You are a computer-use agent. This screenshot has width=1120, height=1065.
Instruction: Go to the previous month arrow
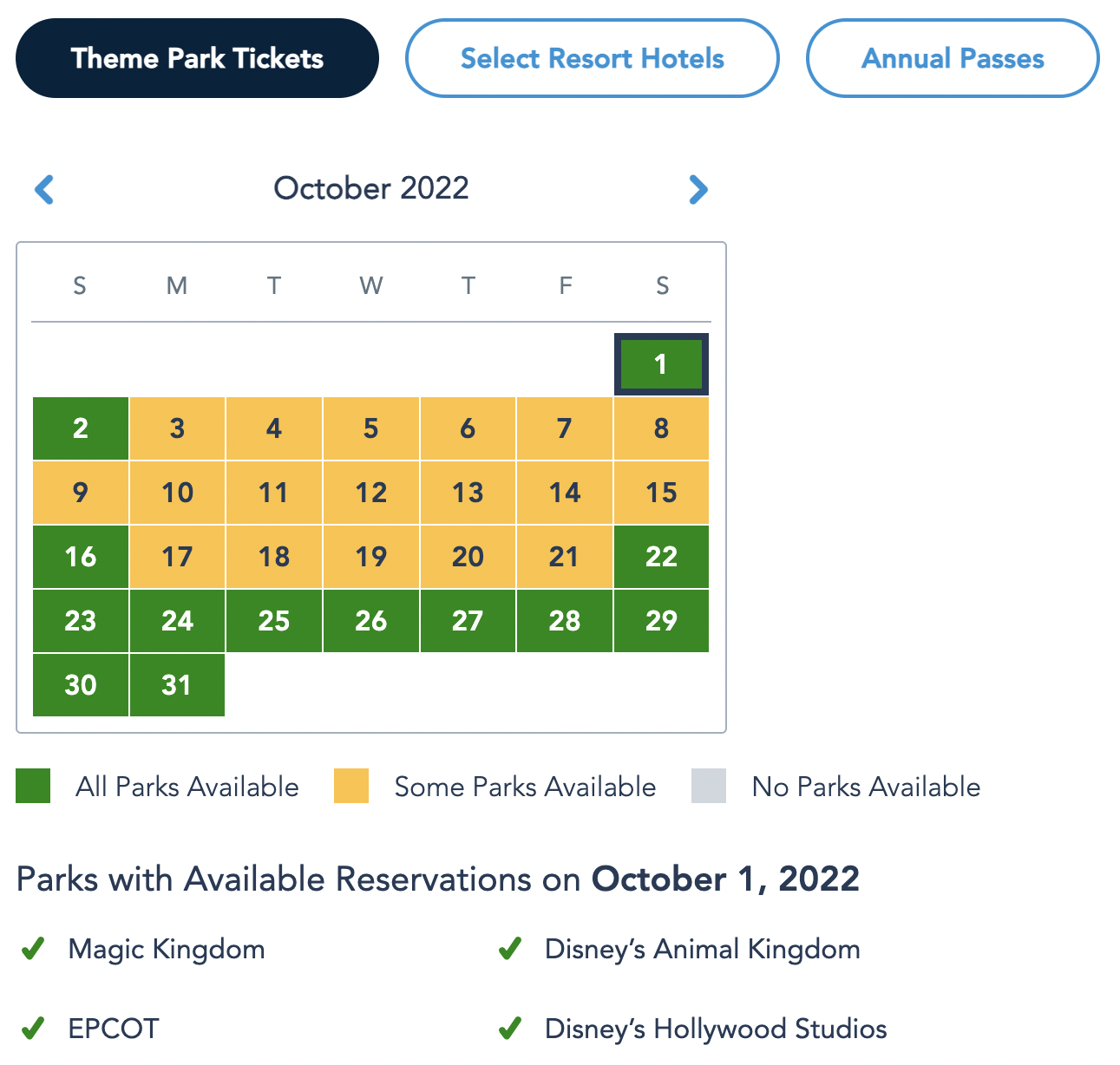tap(44, 189)
